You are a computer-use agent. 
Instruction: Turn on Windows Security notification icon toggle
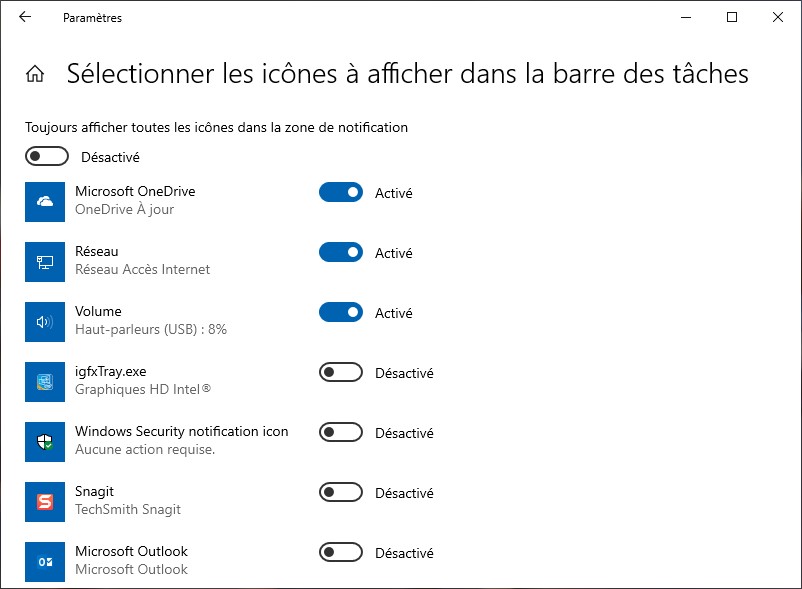[x=340, y=433]
